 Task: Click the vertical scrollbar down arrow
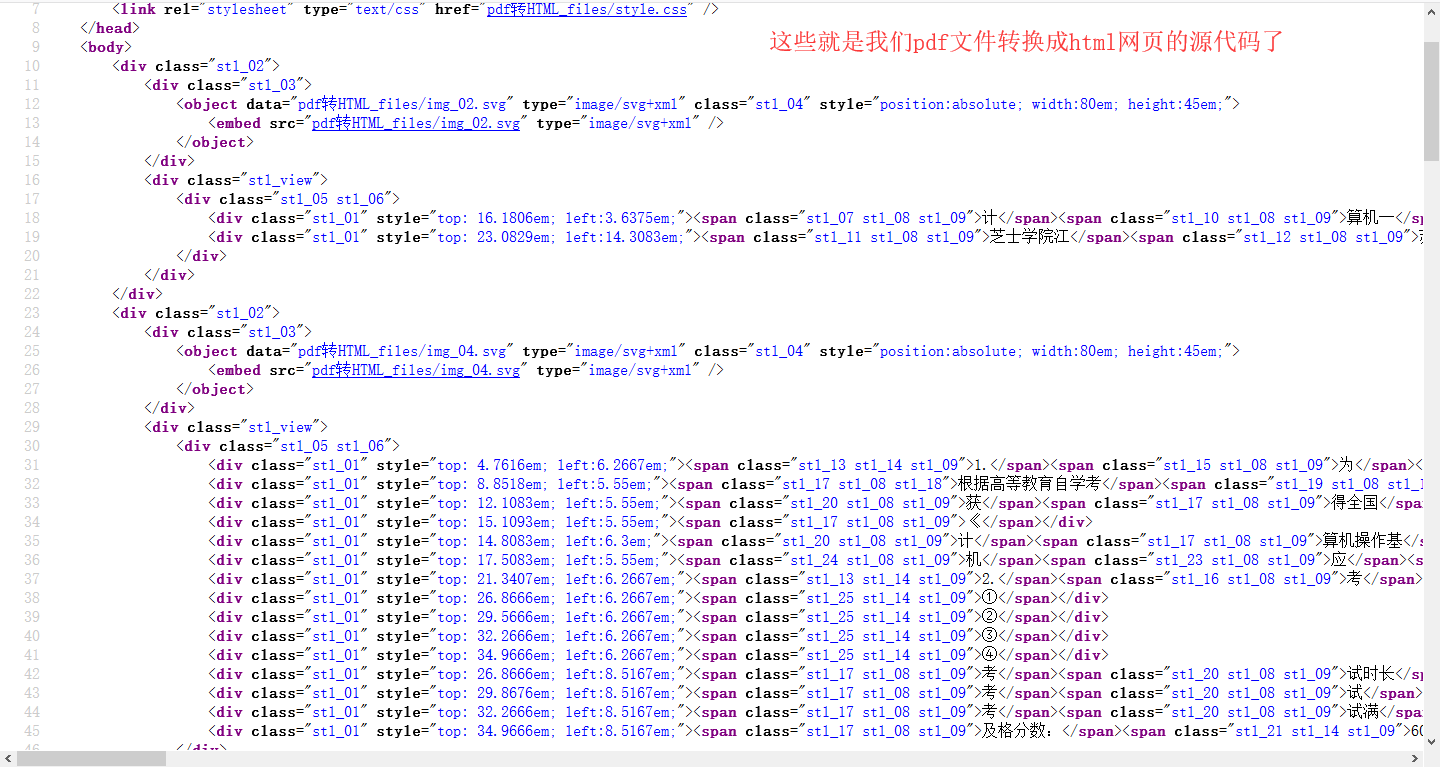(1432, 742)
